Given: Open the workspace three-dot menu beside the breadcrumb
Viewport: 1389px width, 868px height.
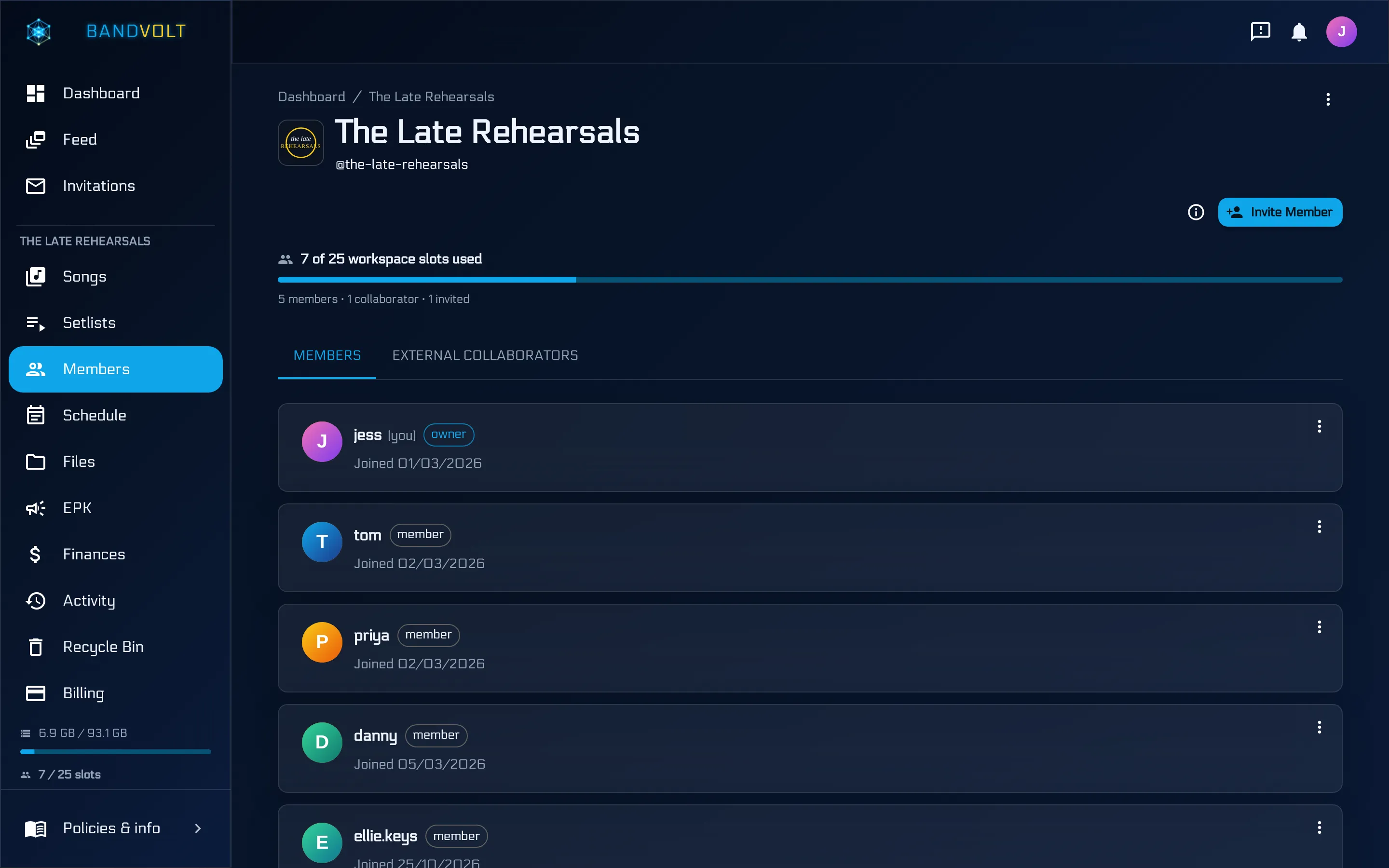Looking at the screenshot, I should click(1328, 99).
